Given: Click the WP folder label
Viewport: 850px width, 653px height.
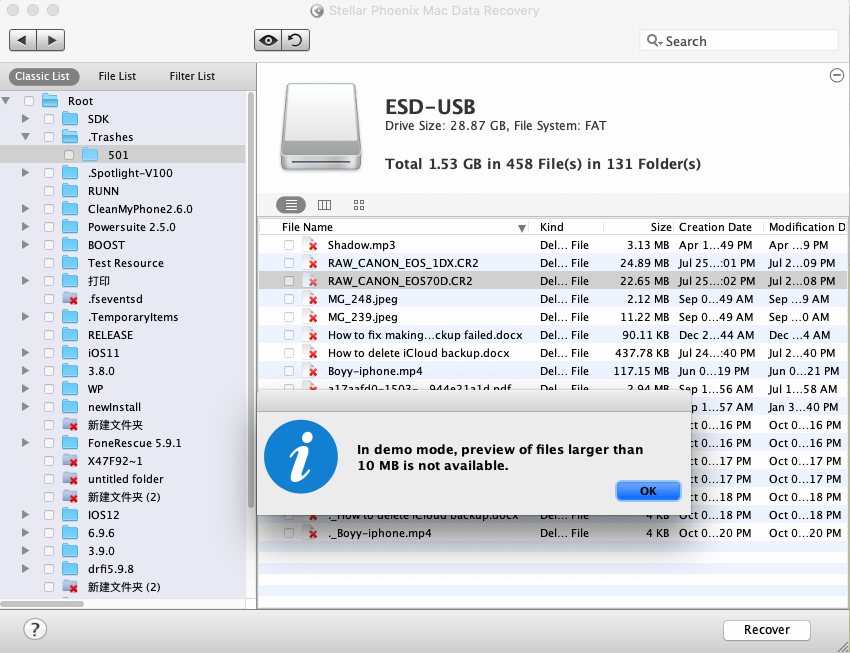Looking at the screenshot, I should pyautogui.click(x=95, y=389).
